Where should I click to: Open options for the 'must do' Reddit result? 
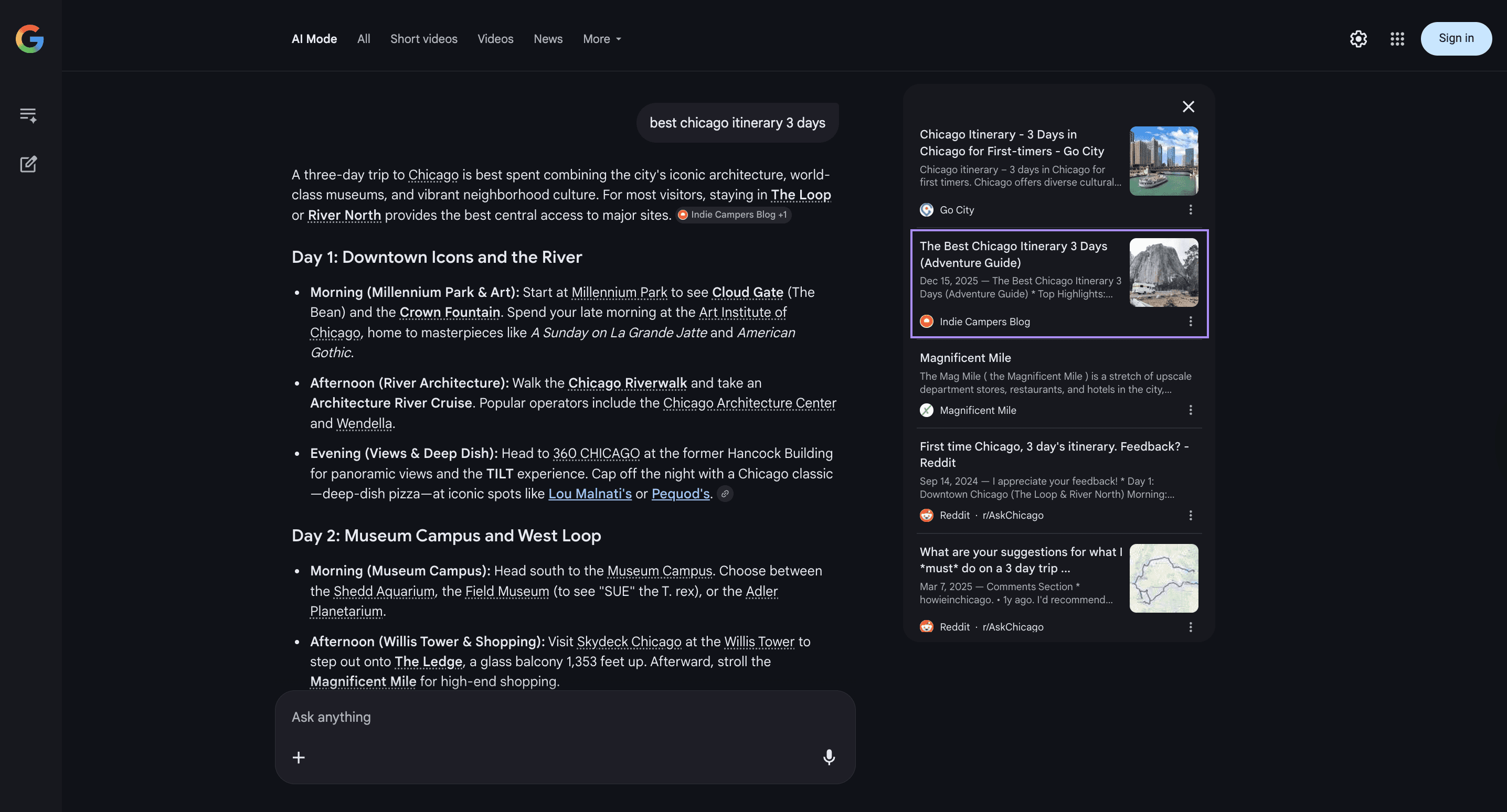1191,627
